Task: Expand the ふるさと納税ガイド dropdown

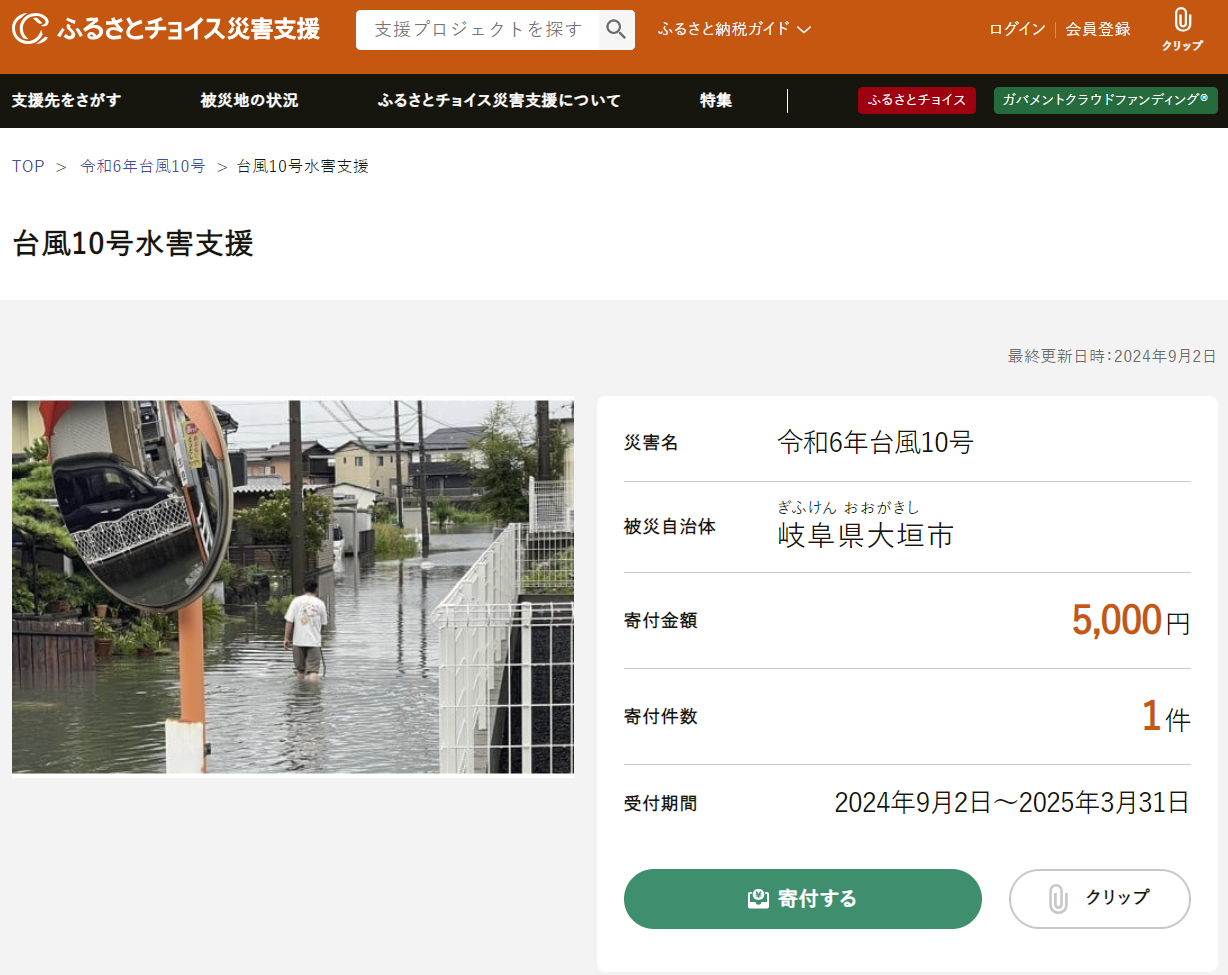Action: [x=734, y=29]
